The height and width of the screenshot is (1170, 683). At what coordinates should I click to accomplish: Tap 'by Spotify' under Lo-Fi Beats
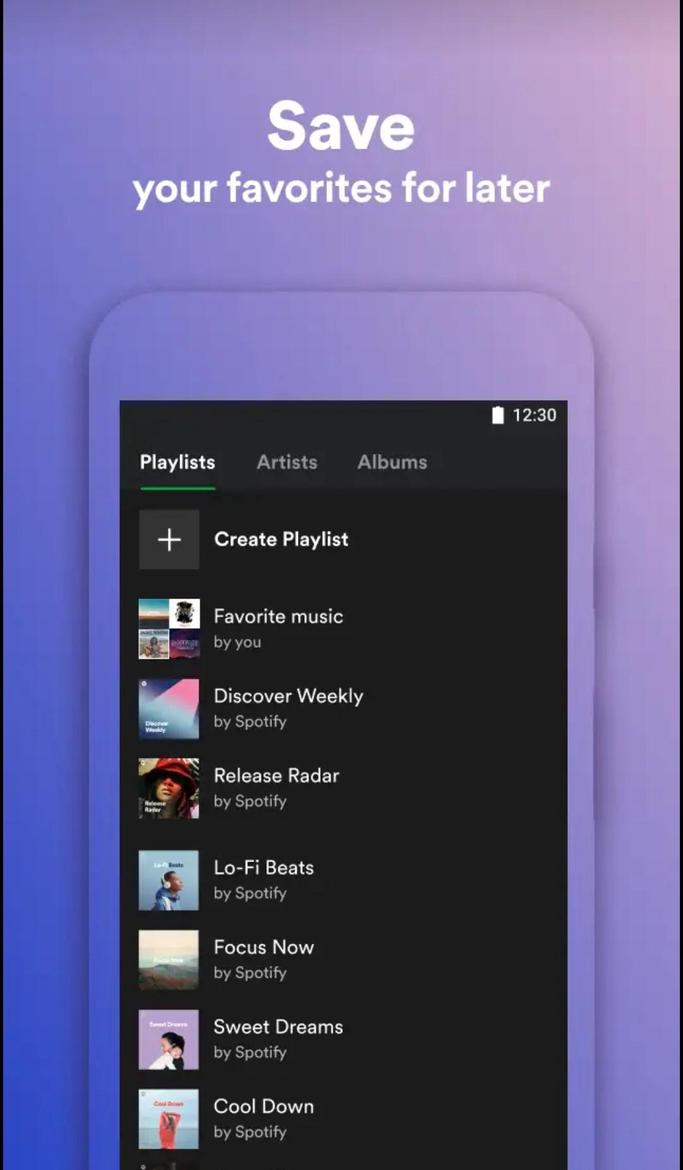[250, 894]
